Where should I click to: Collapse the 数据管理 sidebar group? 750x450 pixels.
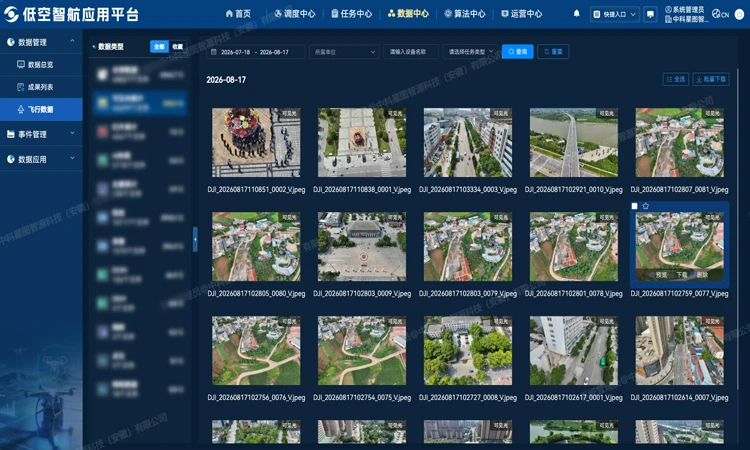coord(41,42)
